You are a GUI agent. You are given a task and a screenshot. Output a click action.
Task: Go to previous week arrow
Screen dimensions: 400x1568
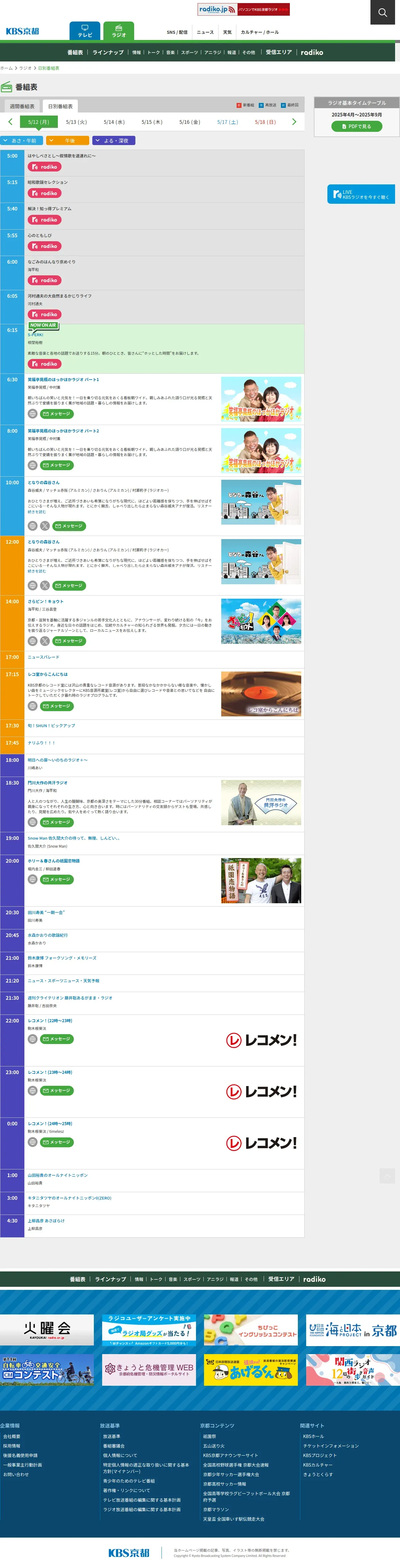10,122
